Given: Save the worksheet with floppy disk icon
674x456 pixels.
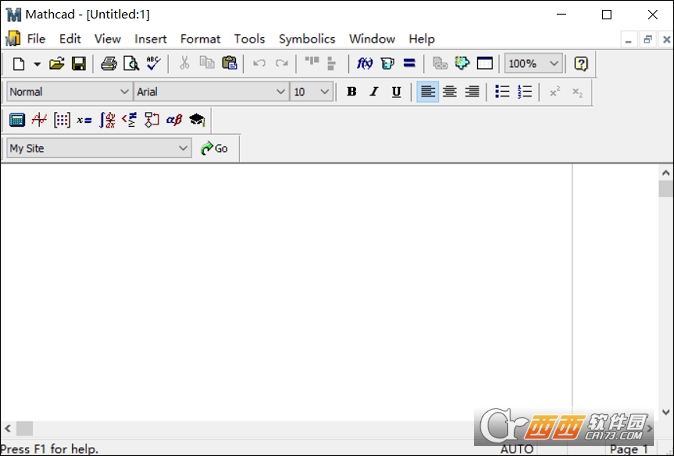Looking at the screenshot, I should [79, 64].
